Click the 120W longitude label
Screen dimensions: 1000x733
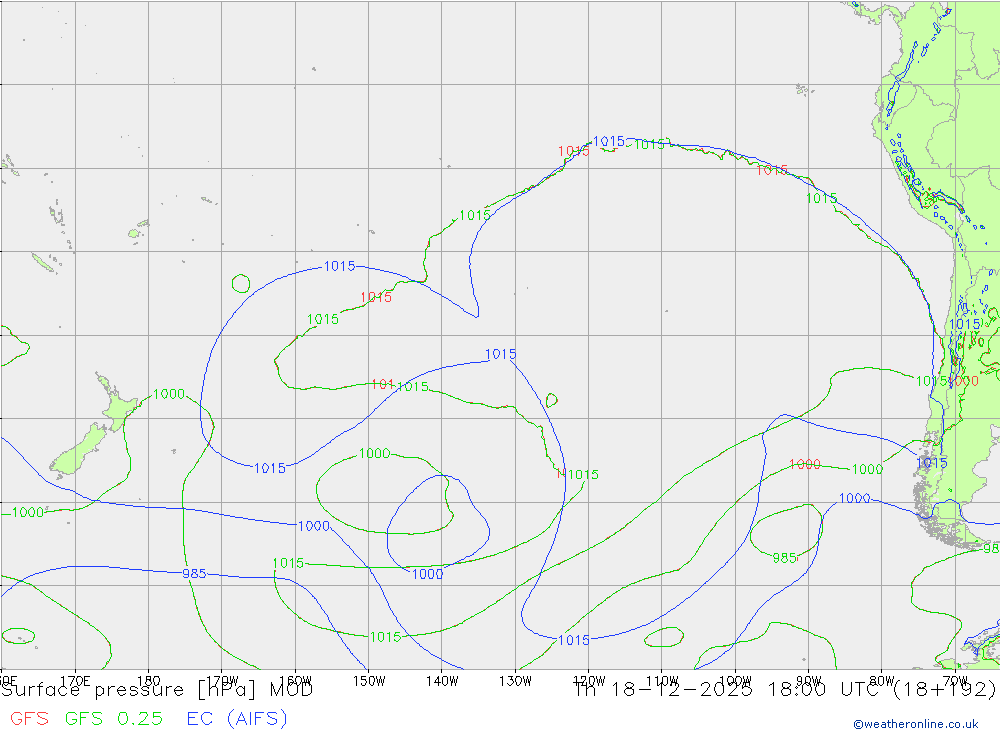(x=589, y=681)
